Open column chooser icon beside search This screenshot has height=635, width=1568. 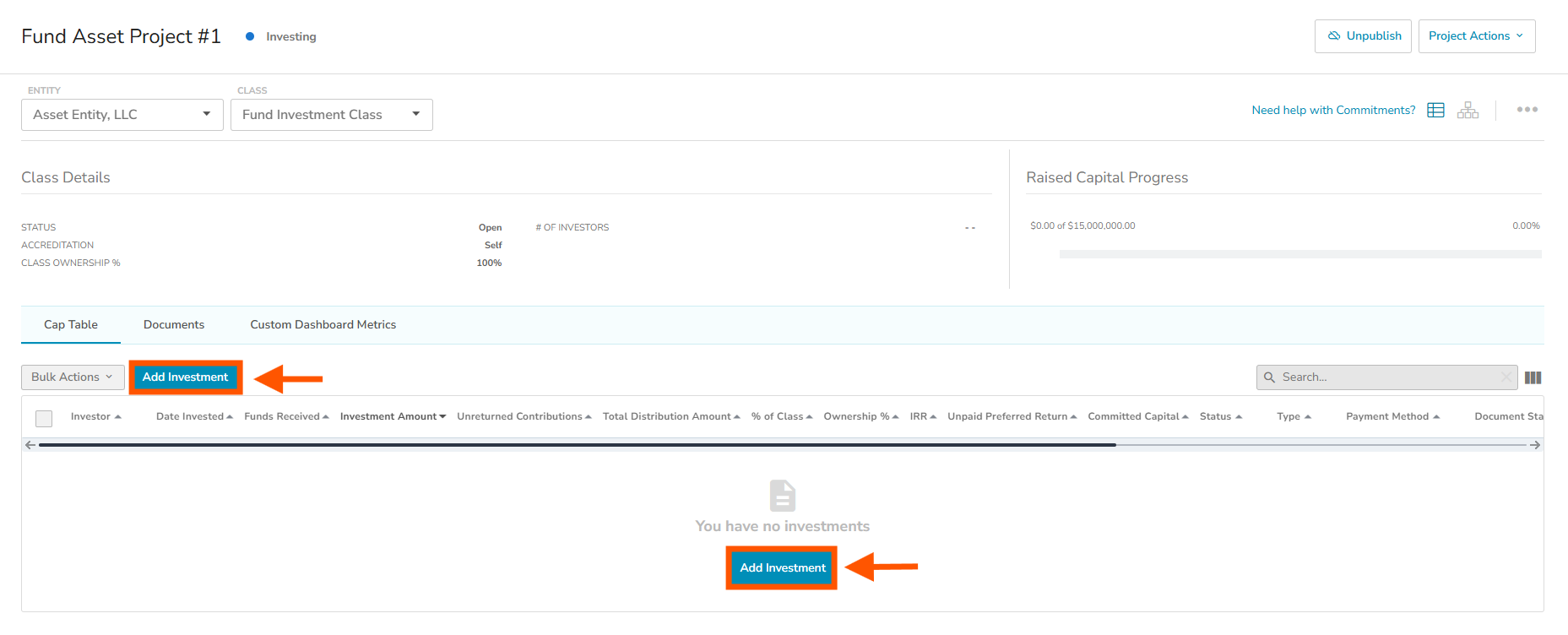1533,377
